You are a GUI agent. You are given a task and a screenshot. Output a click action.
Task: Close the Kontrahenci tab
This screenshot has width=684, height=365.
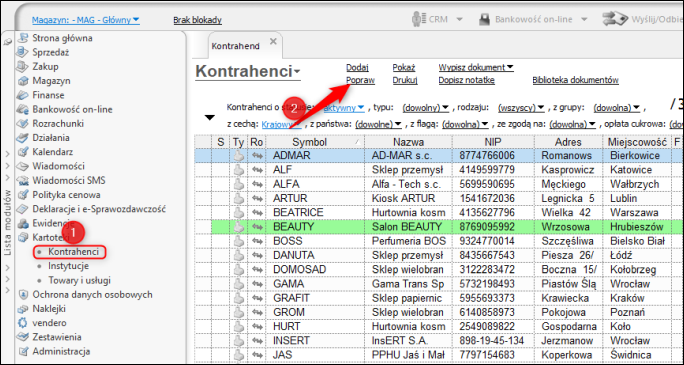[273, 41]
